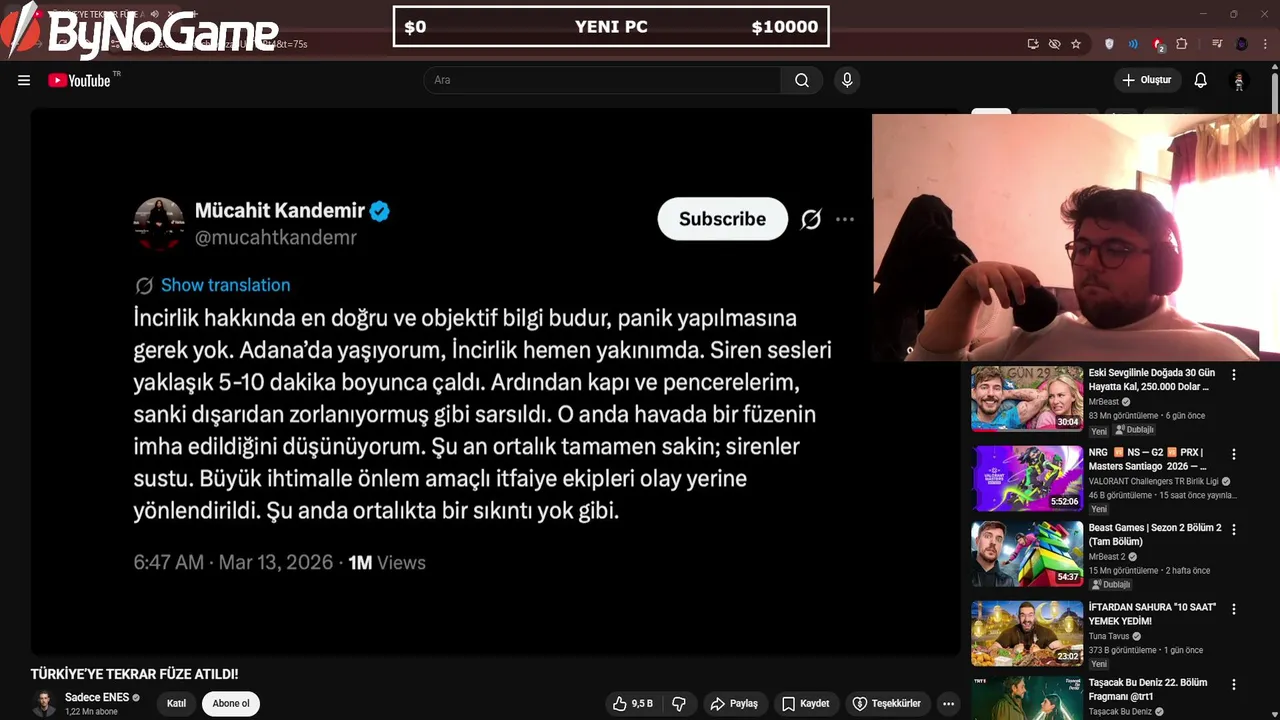This screenshot has width=1280, height=720.
Task: Open Sadece ENES channel avatar
Action: tap(44, 703)
